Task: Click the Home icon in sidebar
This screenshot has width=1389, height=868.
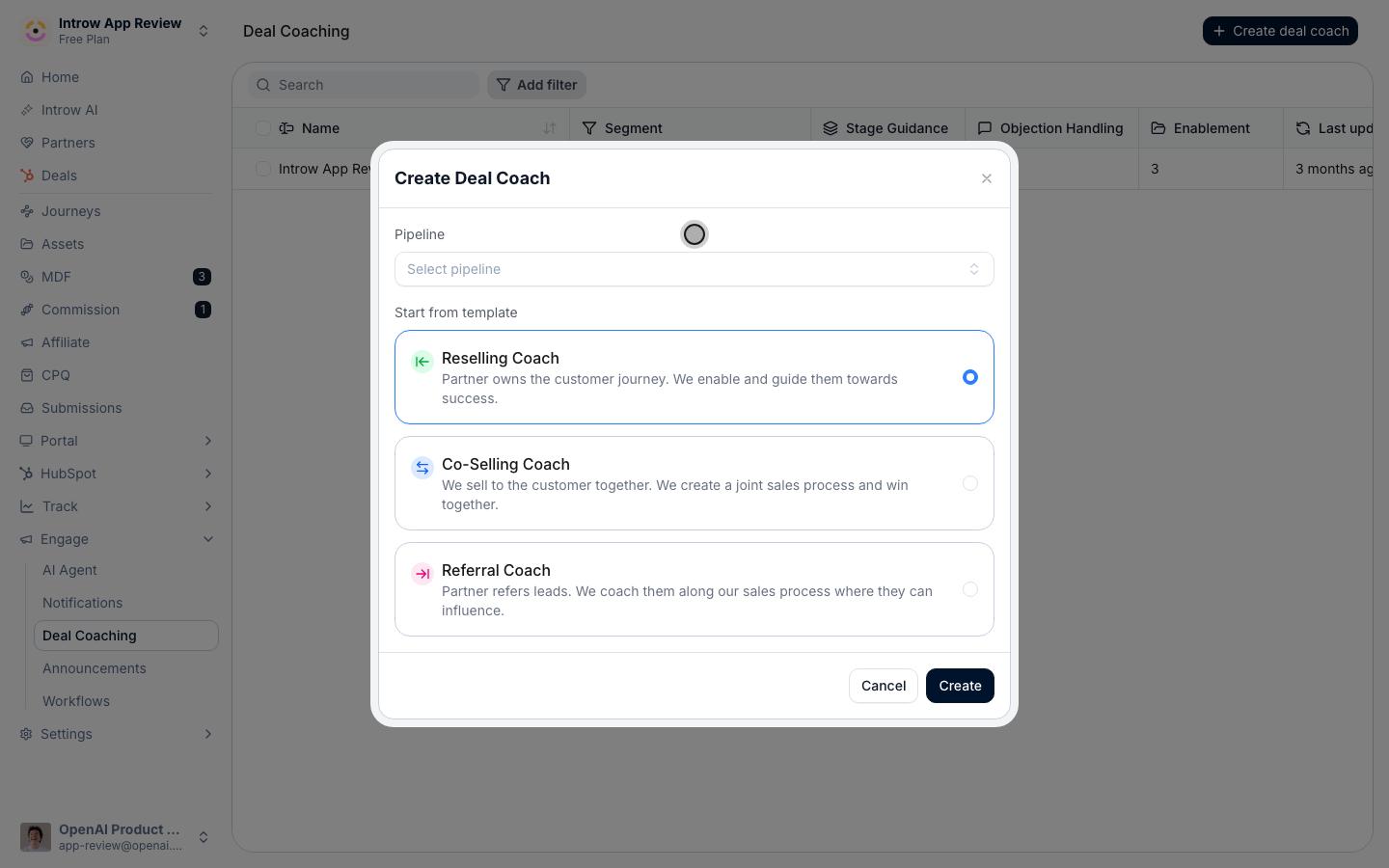Action: pos(27,77)
